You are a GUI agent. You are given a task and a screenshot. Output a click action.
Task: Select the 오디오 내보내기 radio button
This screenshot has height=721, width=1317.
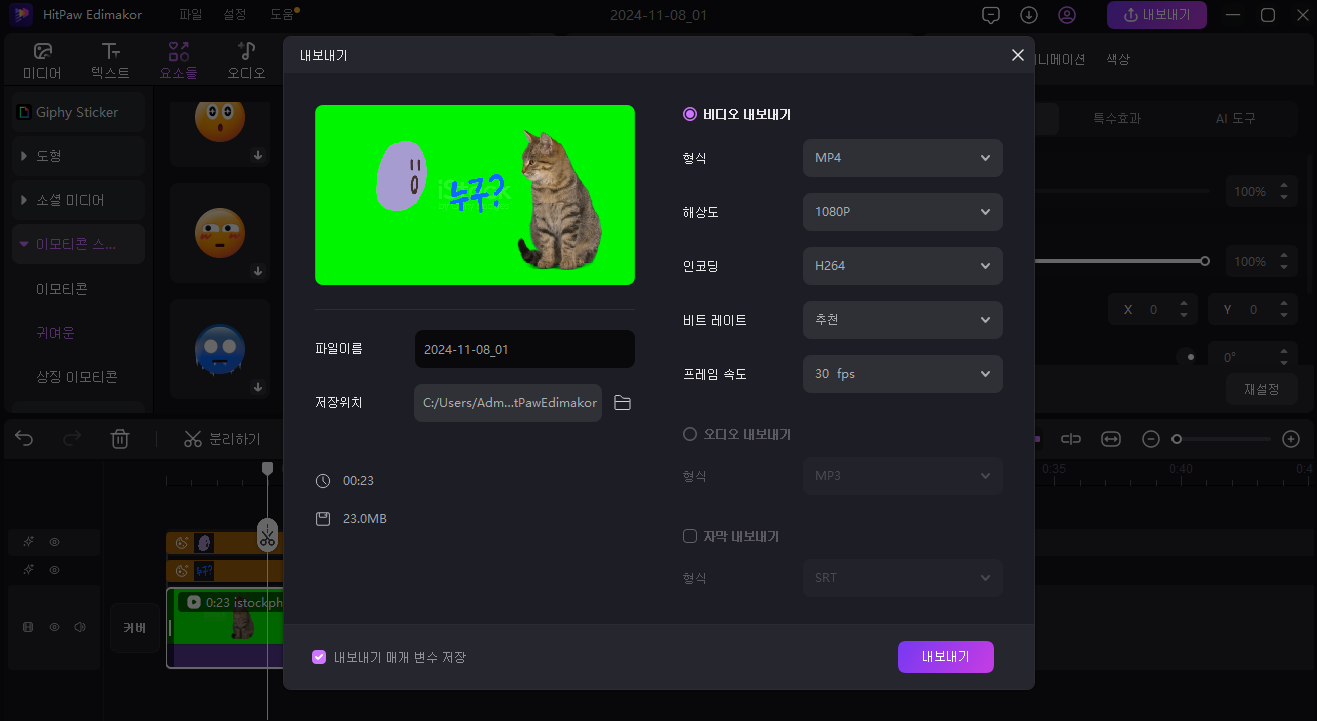point(689,434)
